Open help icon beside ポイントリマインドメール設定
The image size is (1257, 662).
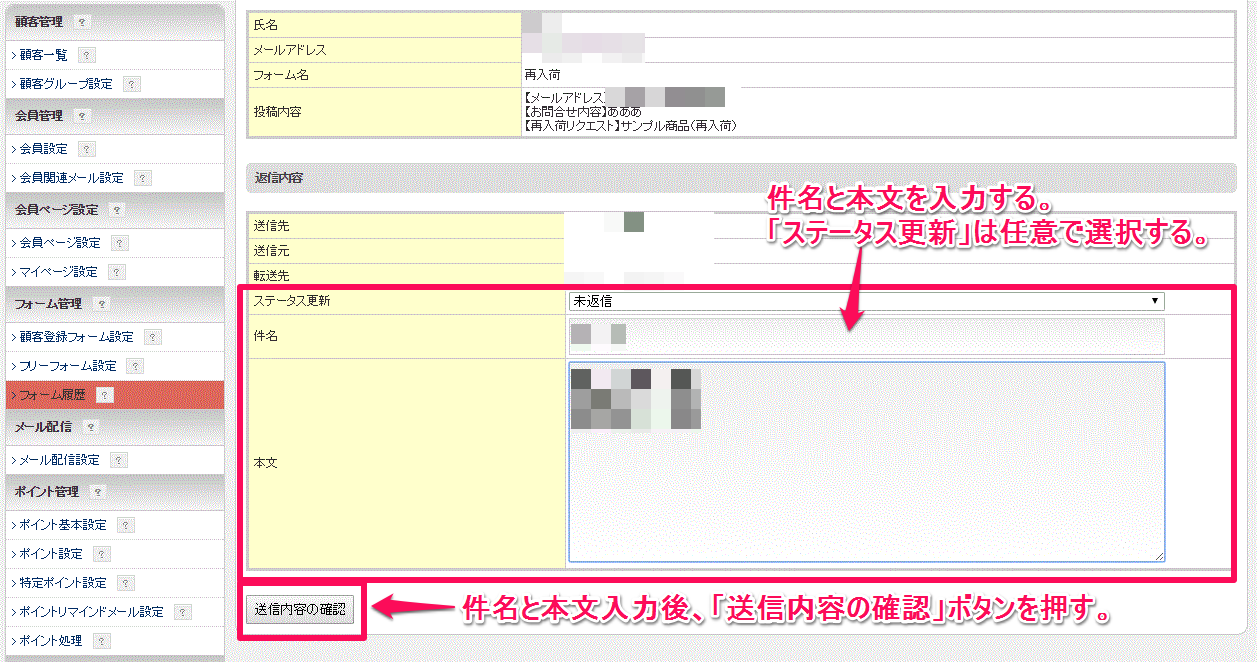tap(182, 612)
